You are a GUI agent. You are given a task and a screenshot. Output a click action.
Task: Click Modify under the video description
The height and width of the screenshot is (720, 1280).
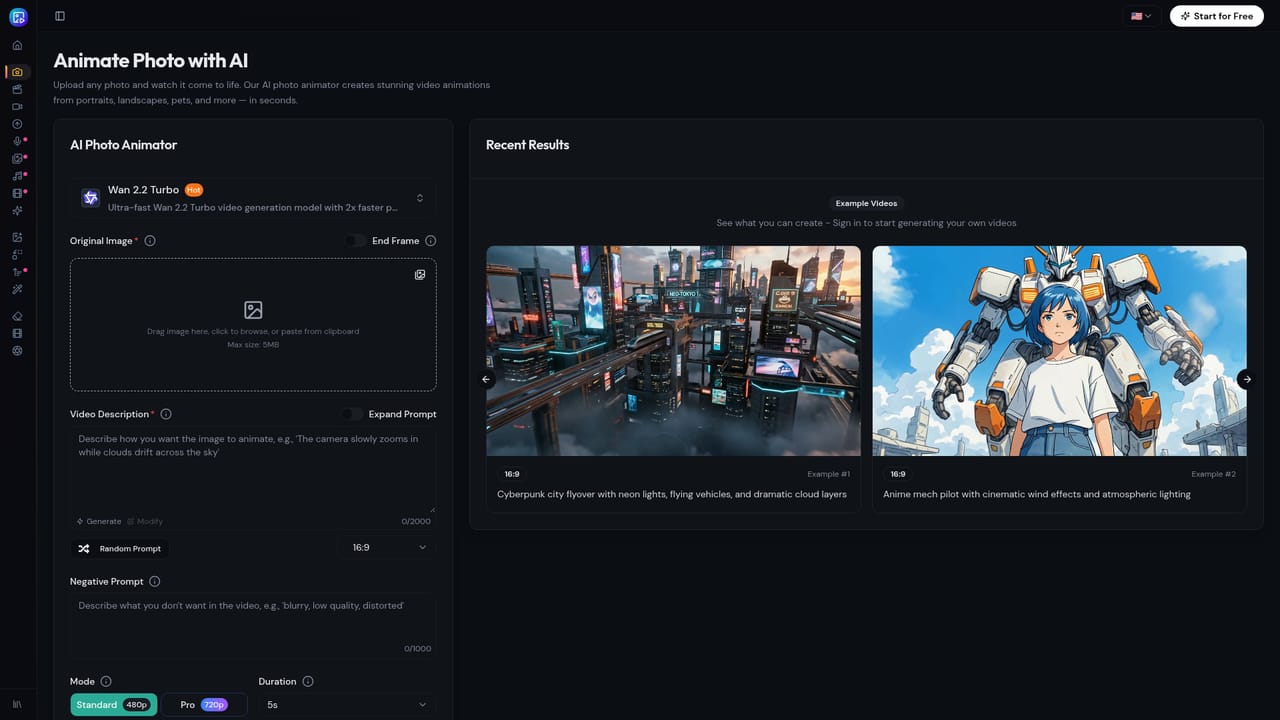[x=144, y=521]
